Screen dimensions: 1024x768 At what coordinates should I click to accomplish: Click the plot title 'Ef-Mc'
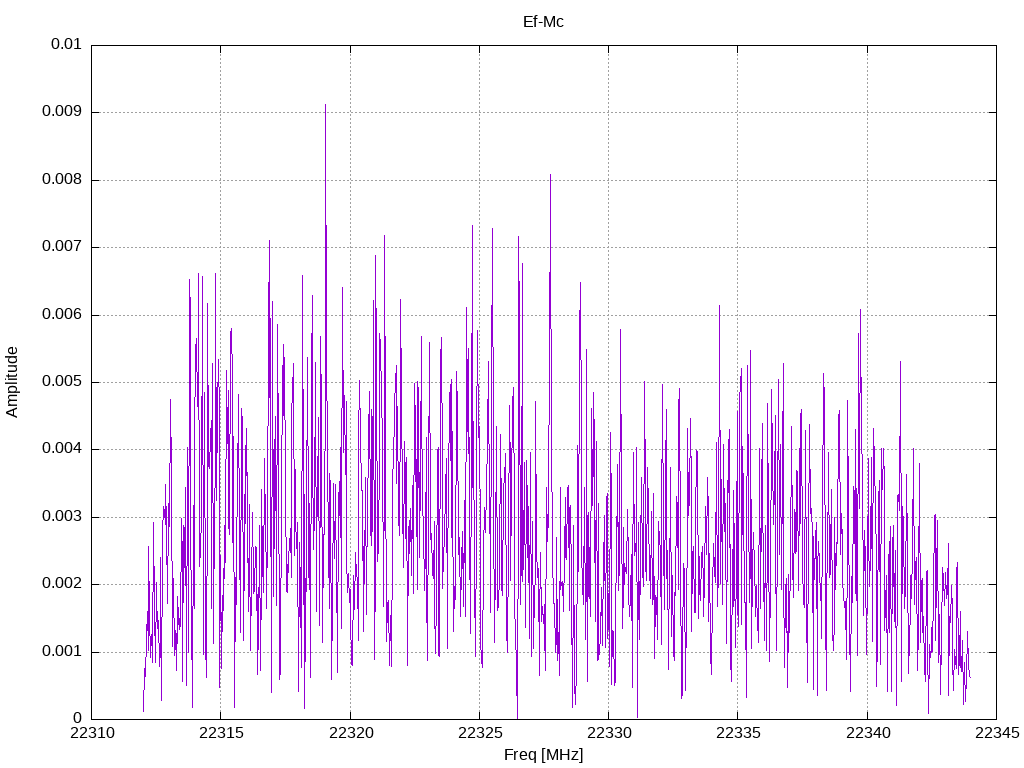(543, 22)
